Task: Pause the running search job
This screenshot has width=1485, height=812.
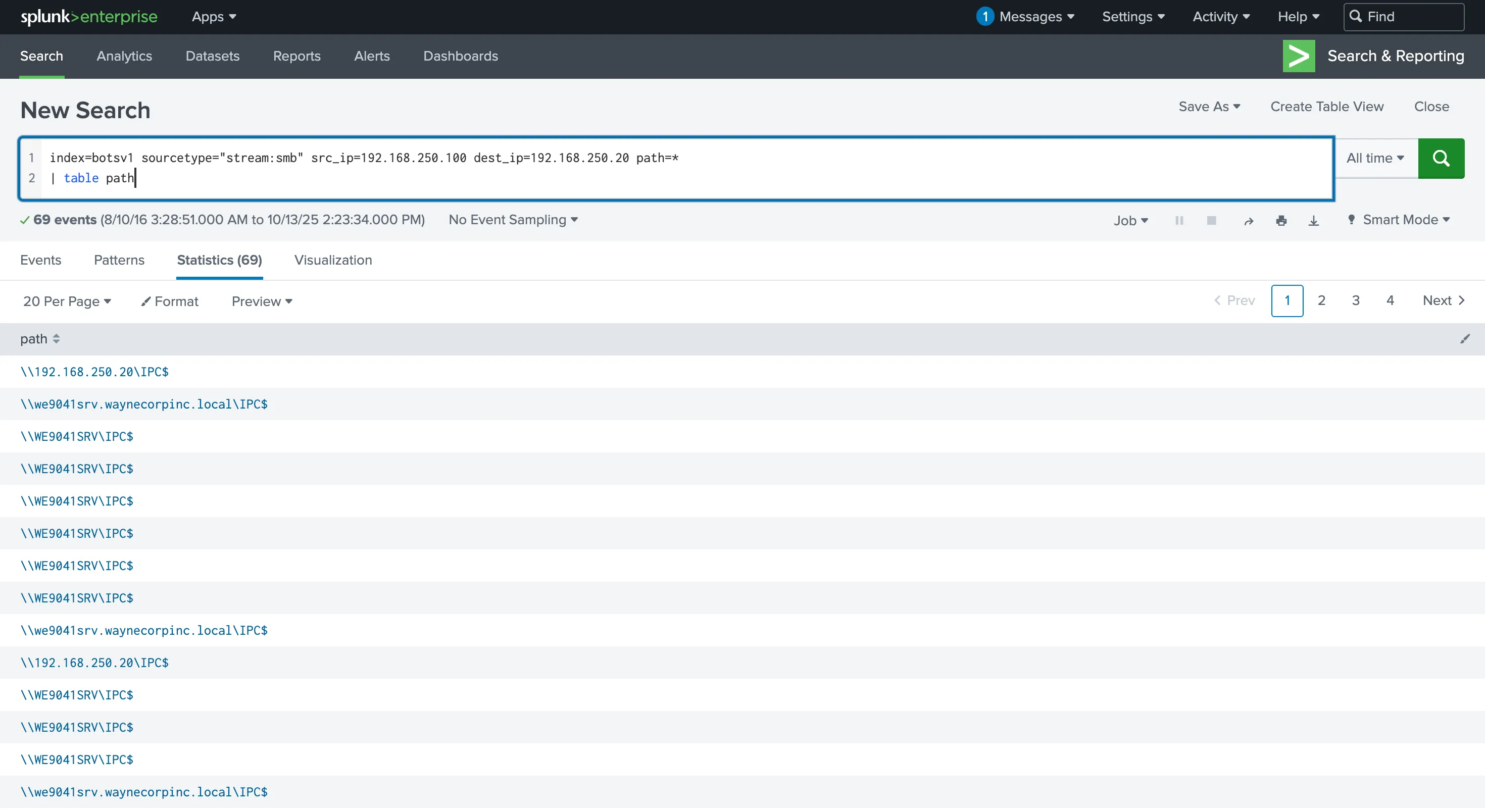Action: click(1179, 220)
